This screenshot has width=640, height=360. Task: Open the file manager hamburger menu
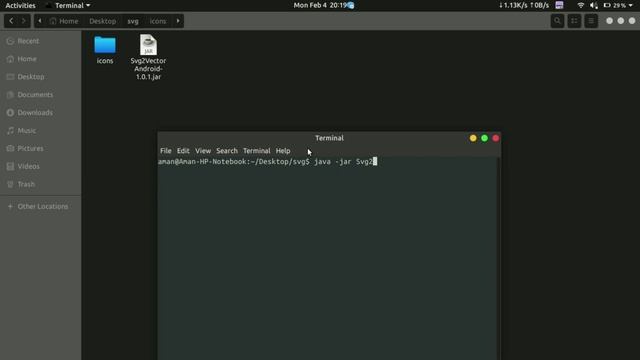tap(591, 21)
